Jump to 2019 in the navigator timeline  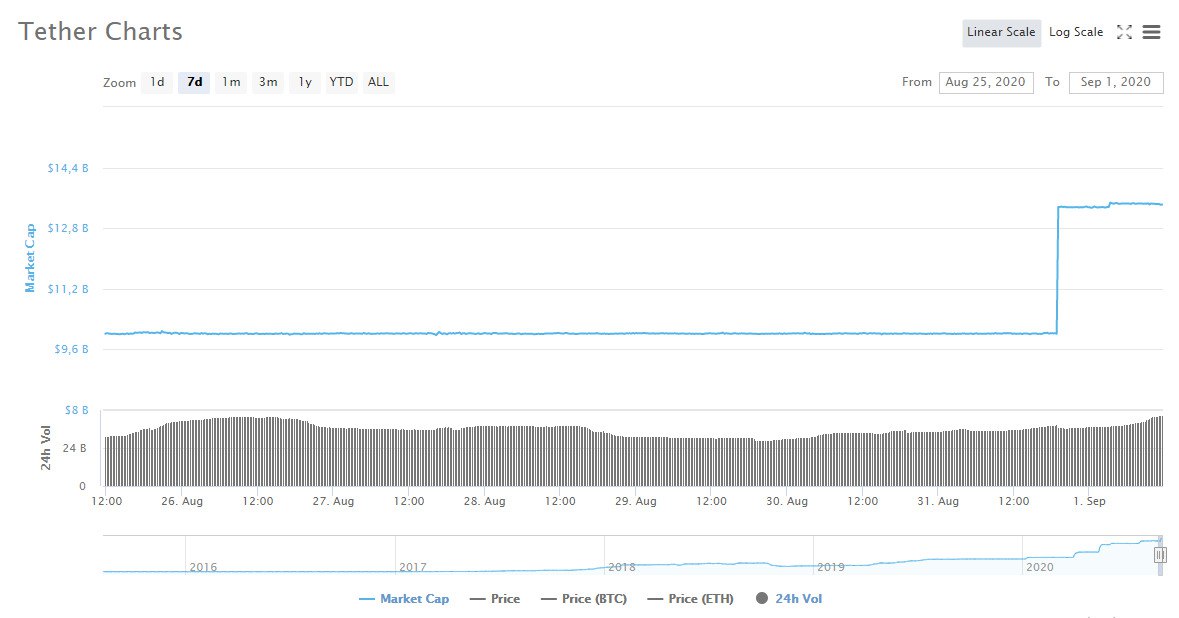831,567
